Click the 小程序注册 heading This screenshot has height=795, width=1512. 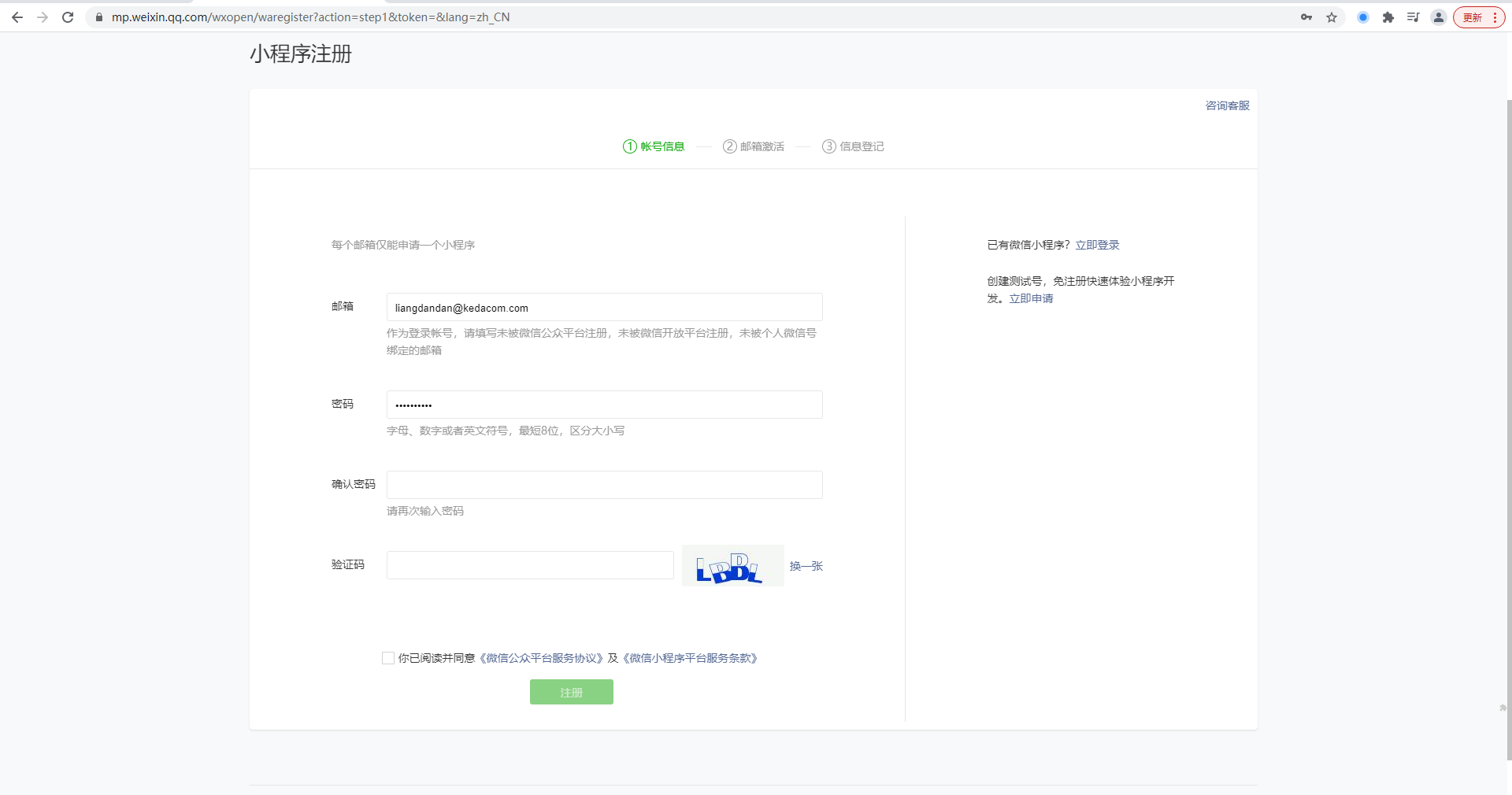301,54
